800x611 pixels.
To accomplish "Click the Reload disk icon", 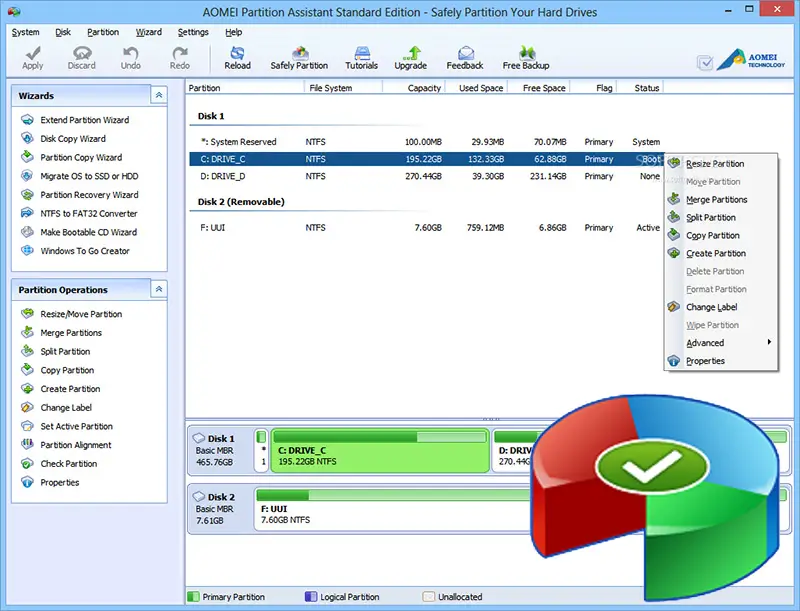I will (237, 57).
